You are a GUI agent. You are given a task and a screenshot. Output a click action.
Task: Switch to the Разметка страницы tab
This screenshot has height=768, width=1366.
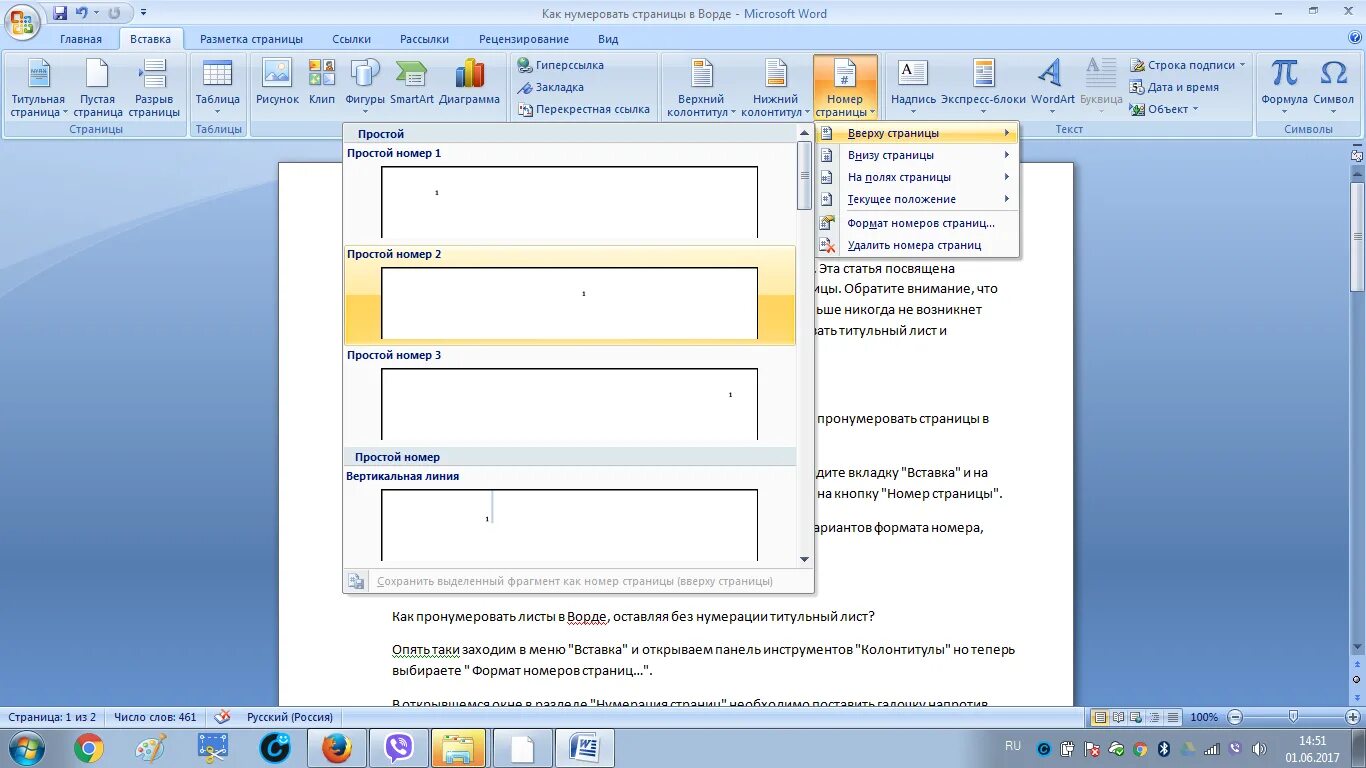pyautogui.click(x=251, y=39)
